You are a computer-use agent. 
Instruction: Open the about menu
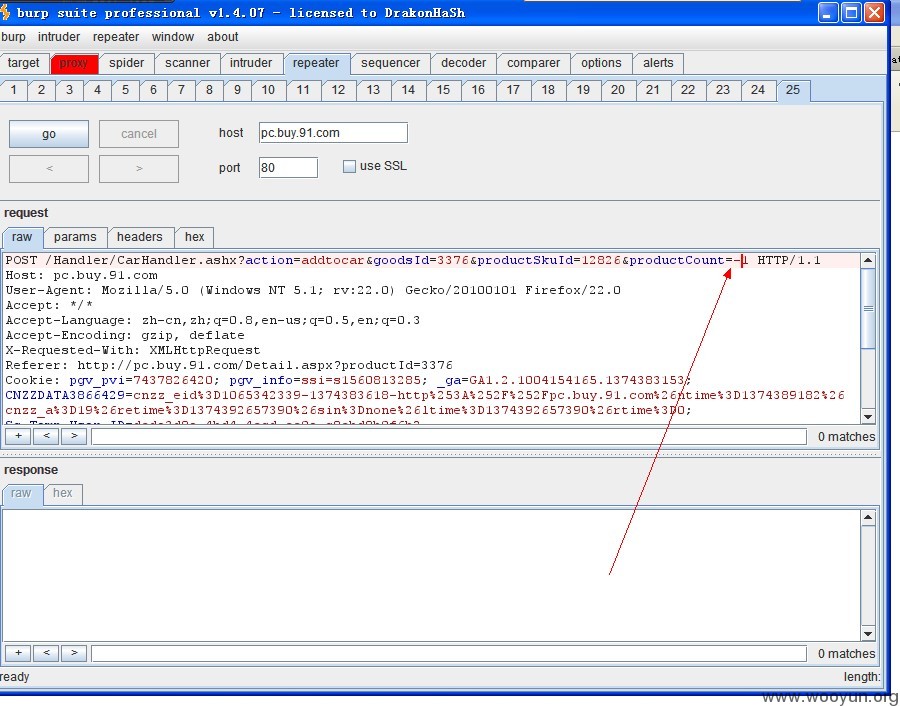(x=223, y=37)
